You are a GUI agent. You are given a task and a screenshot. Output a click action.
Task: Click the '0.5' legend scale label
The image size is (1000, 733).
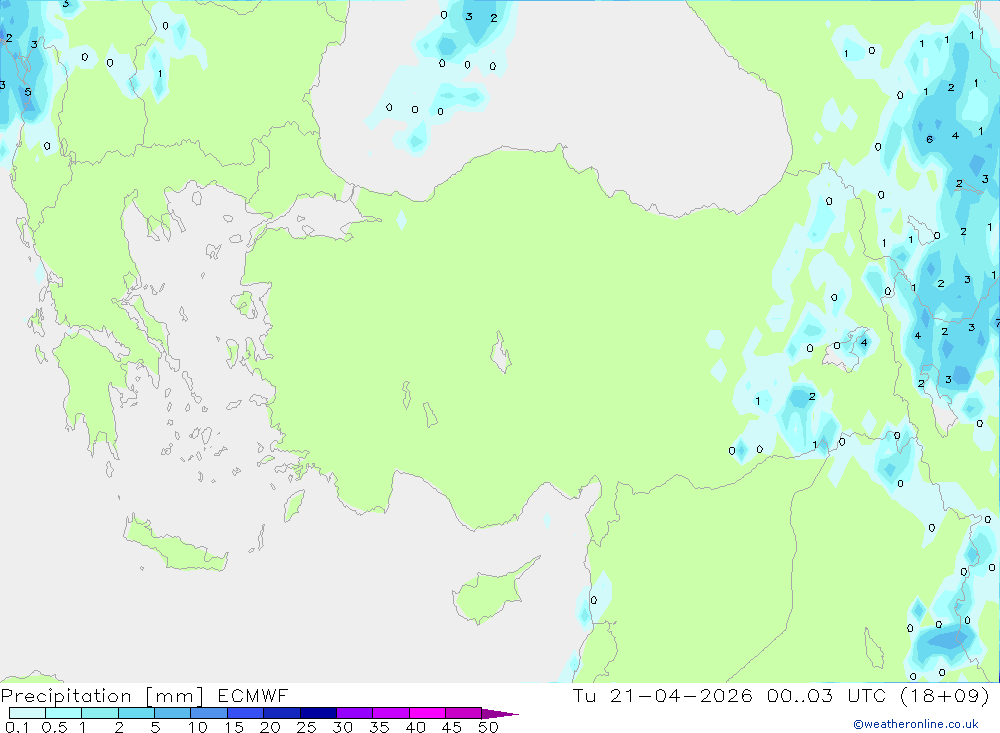click(x=54, y=727)
